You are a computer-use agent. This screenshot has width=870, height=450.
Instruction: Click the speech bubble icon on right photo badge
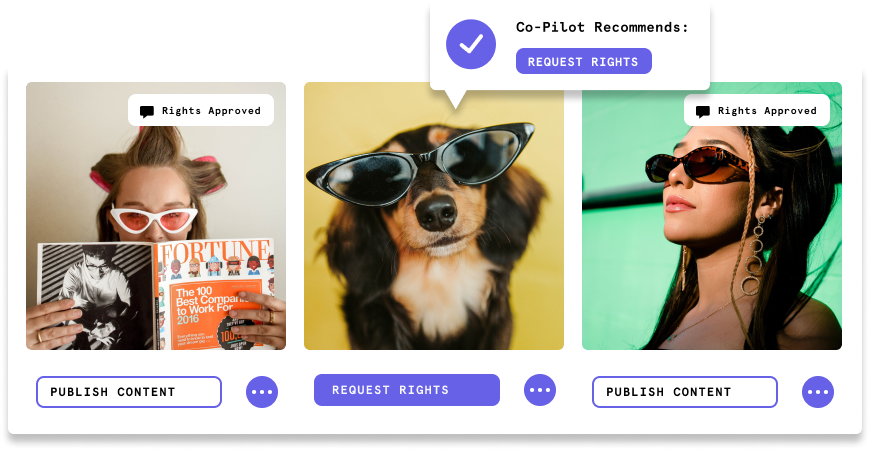[x=703, y=112]
